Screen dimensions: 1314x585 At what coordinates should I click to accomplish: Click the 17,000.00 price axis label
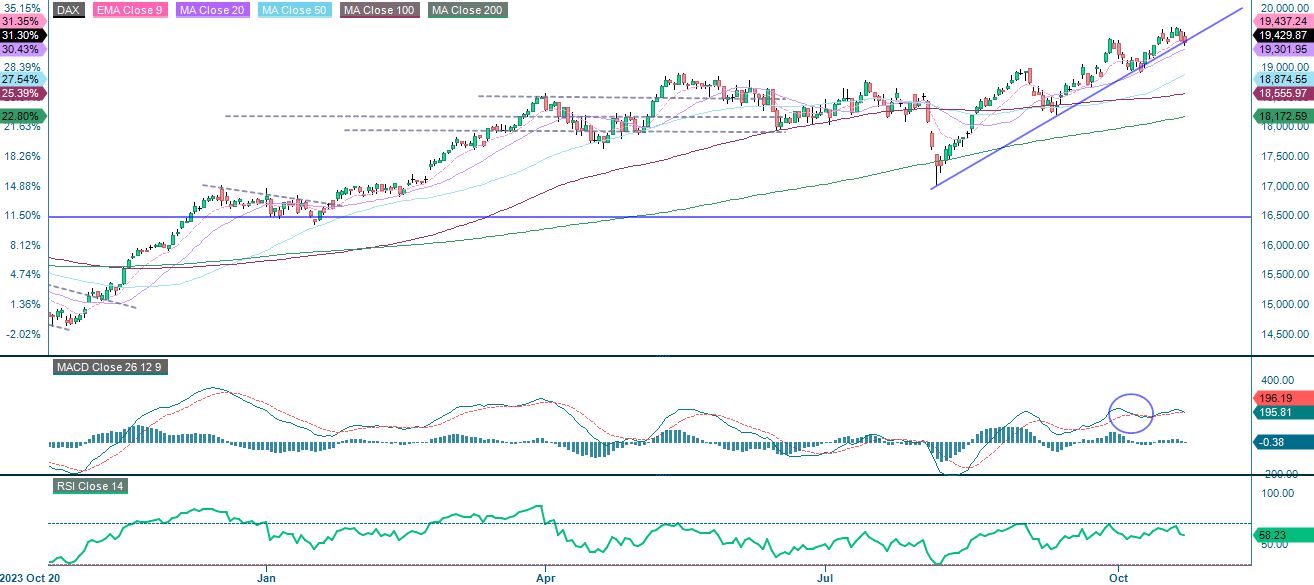coord(1284,186)
